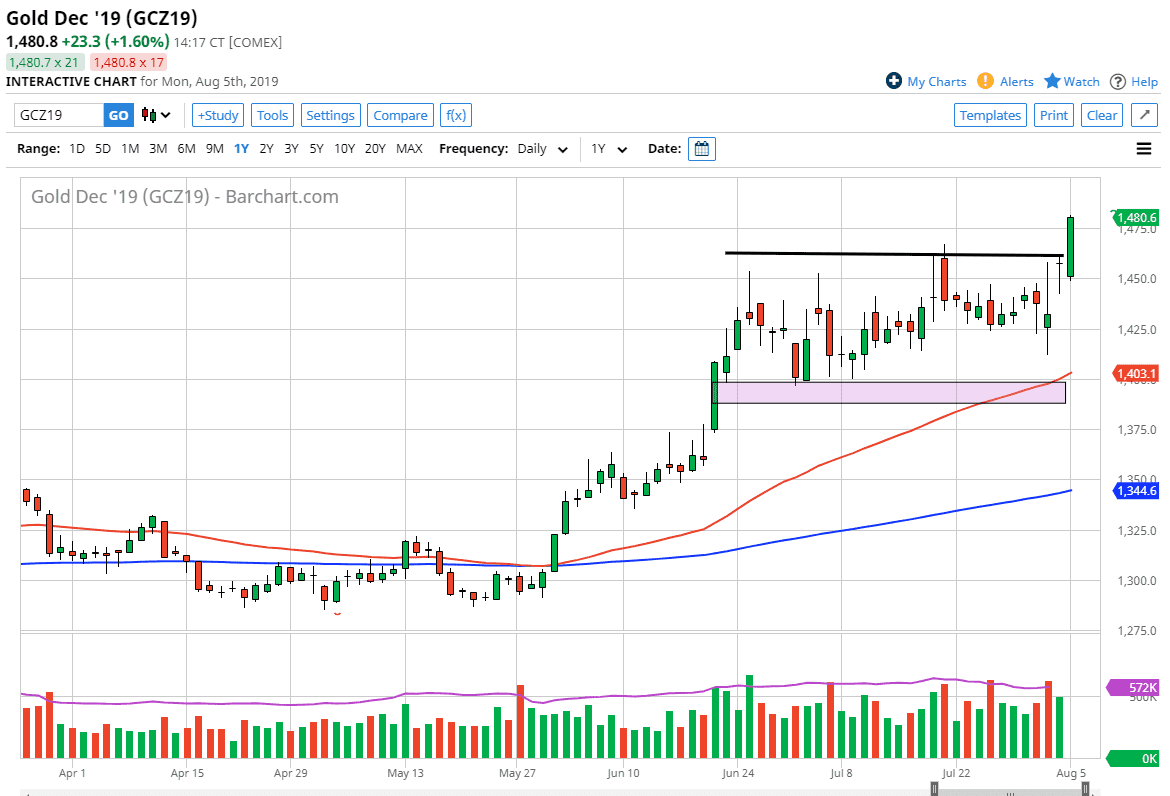Click the My Charts plus icon
The width and height of the screenshot is (1170, 796).
click(x=894, y=81)
